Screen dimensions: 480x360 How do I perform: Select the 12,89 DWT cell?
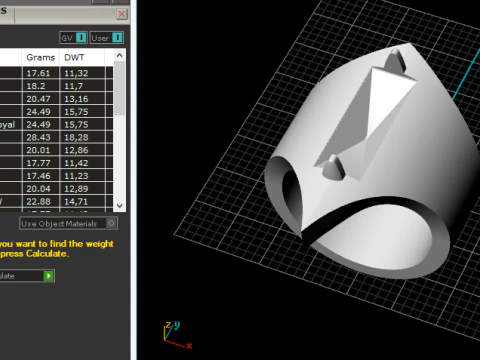[82, 188]
